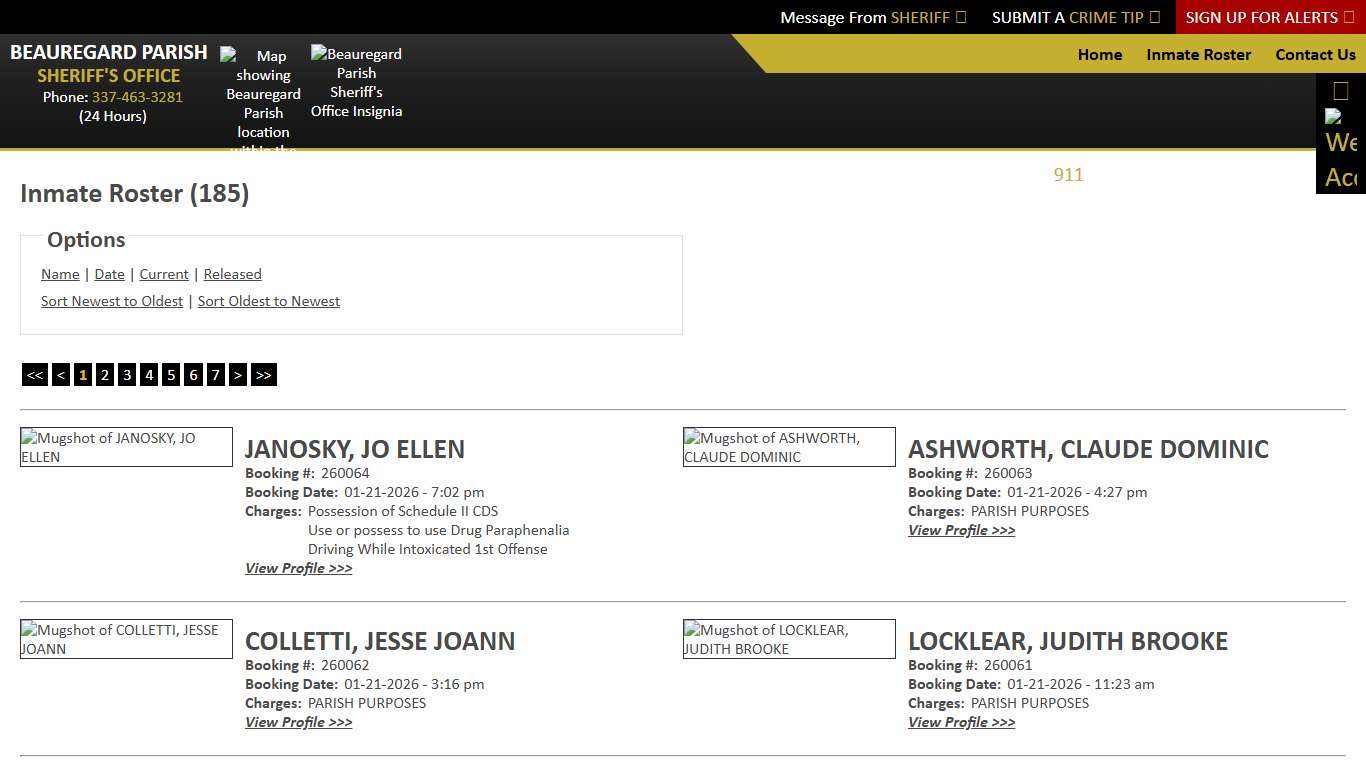
Task: Sort roster results by Date
Action: pos(109,274)
